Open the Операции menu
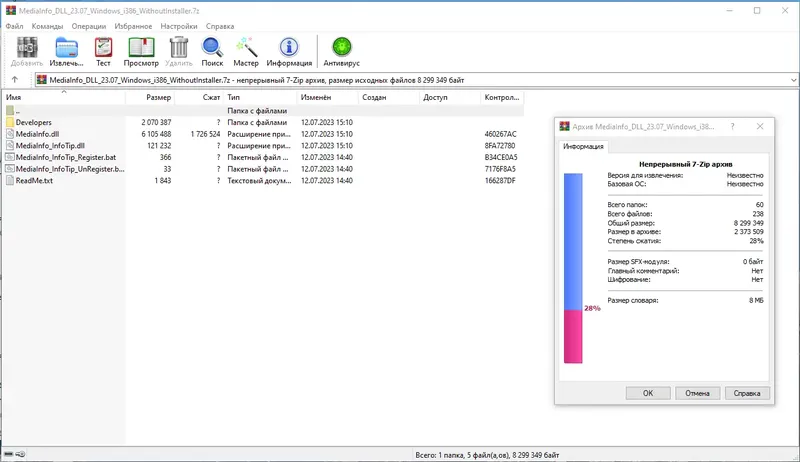Viewport: 800px width, 462px height. pos(89,26)
